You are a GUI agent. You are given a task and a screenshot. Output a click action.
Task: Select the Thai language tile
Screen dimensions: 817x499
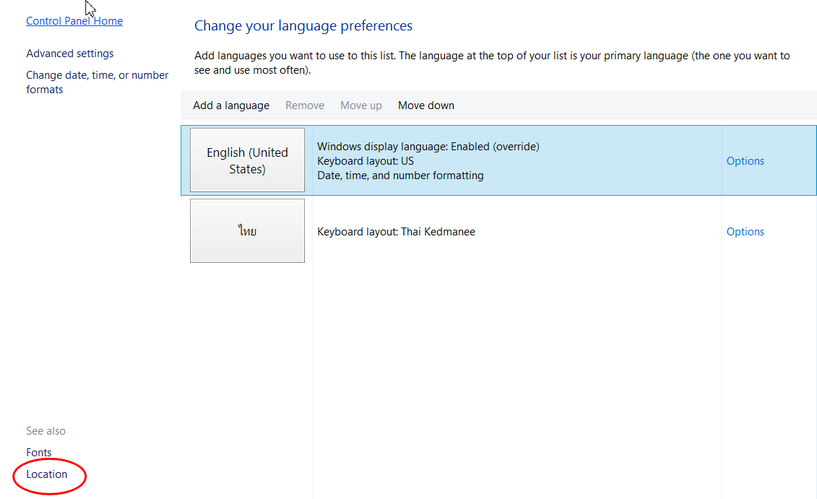pos(247,231)
